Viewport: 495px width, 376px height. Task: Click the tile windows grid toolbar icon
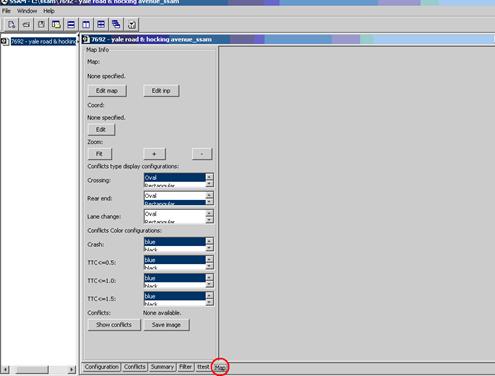pyautogui.click(x=101, y=24)
